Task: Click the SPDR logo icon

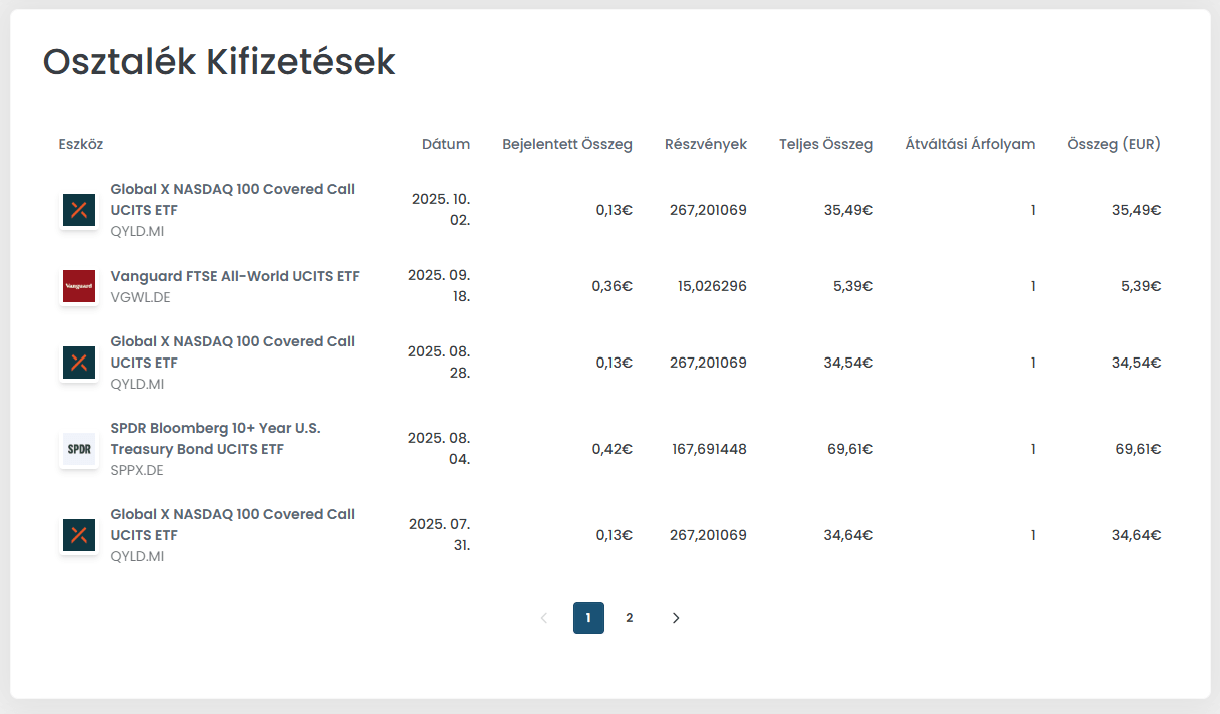Action: (79, 449)
